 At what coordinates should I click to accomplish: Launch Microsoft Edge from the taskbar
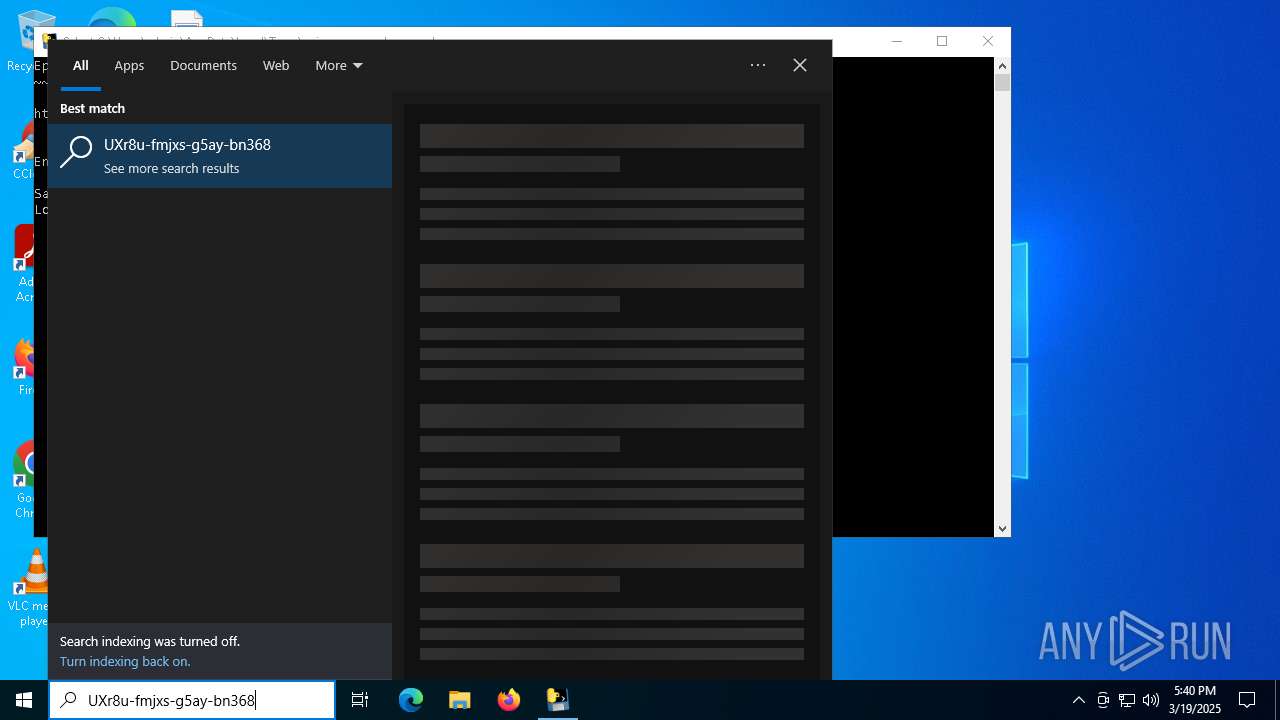click(411, 700)
